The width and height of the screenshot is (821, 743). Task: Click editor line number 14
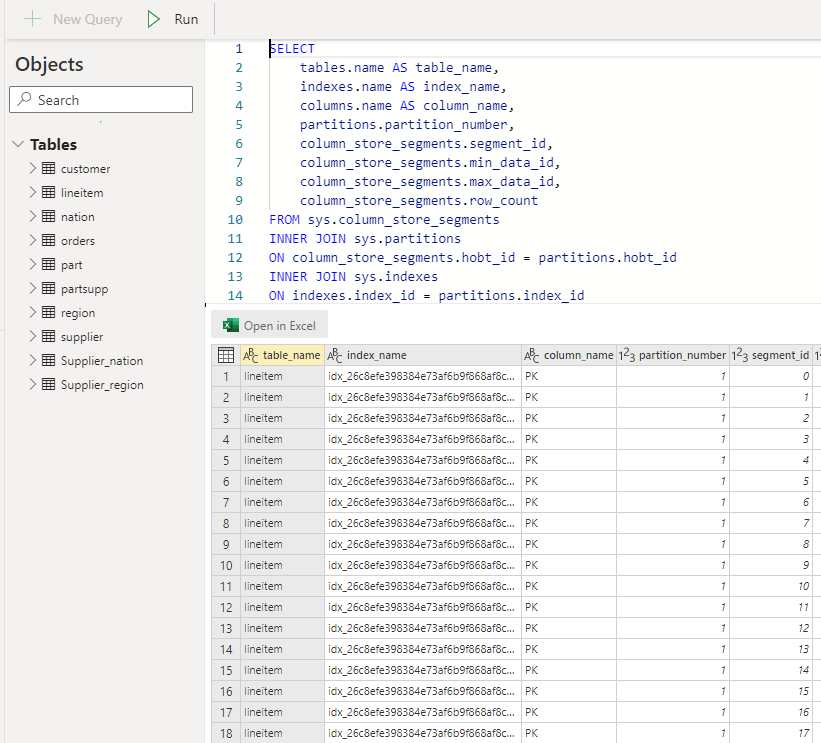click(235, 295)
